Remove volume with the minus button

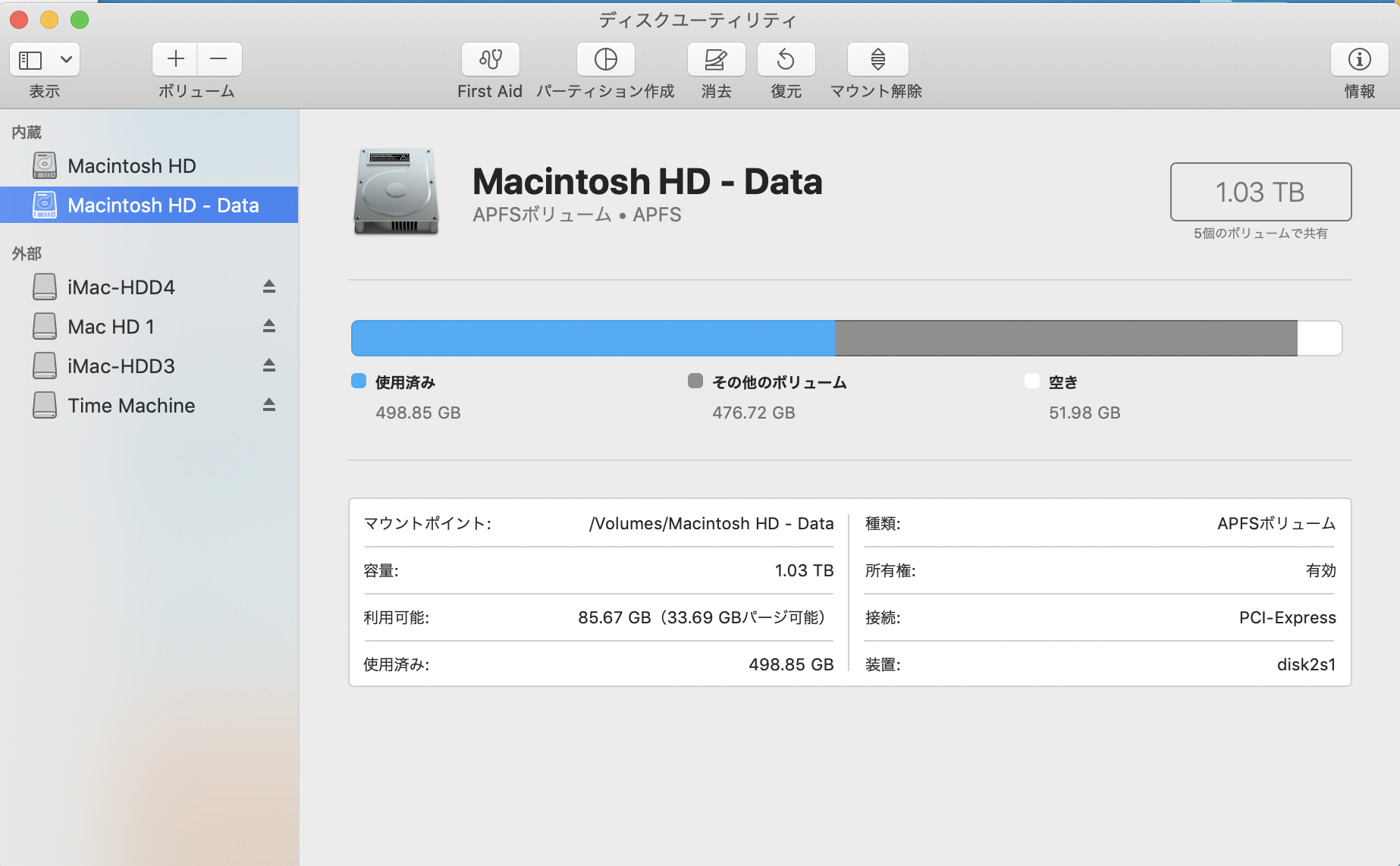tap(219, 59)
